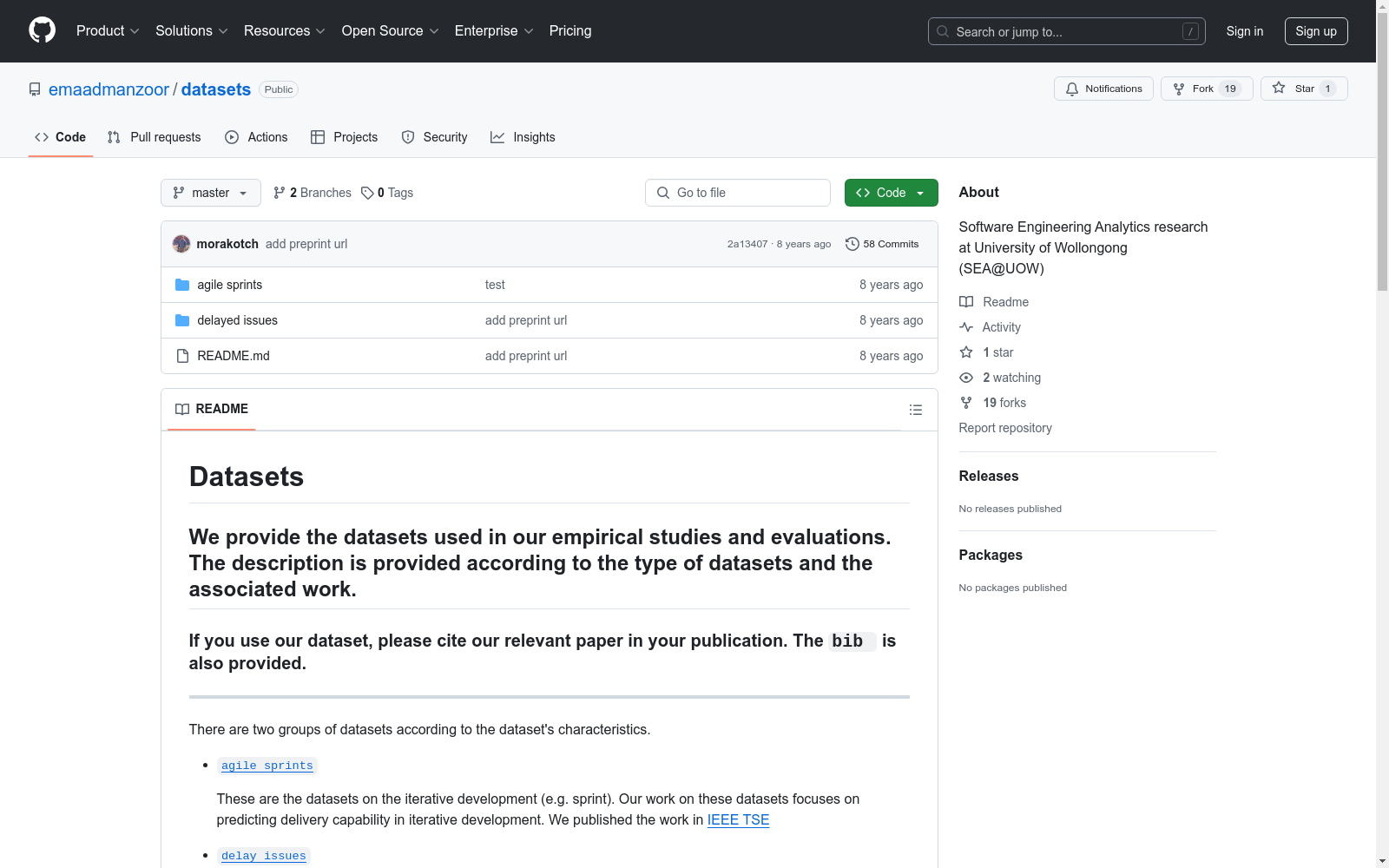Viewport: 1389px width, 868px height.
Task: Click the 'test' commit message
Action: 495,285
